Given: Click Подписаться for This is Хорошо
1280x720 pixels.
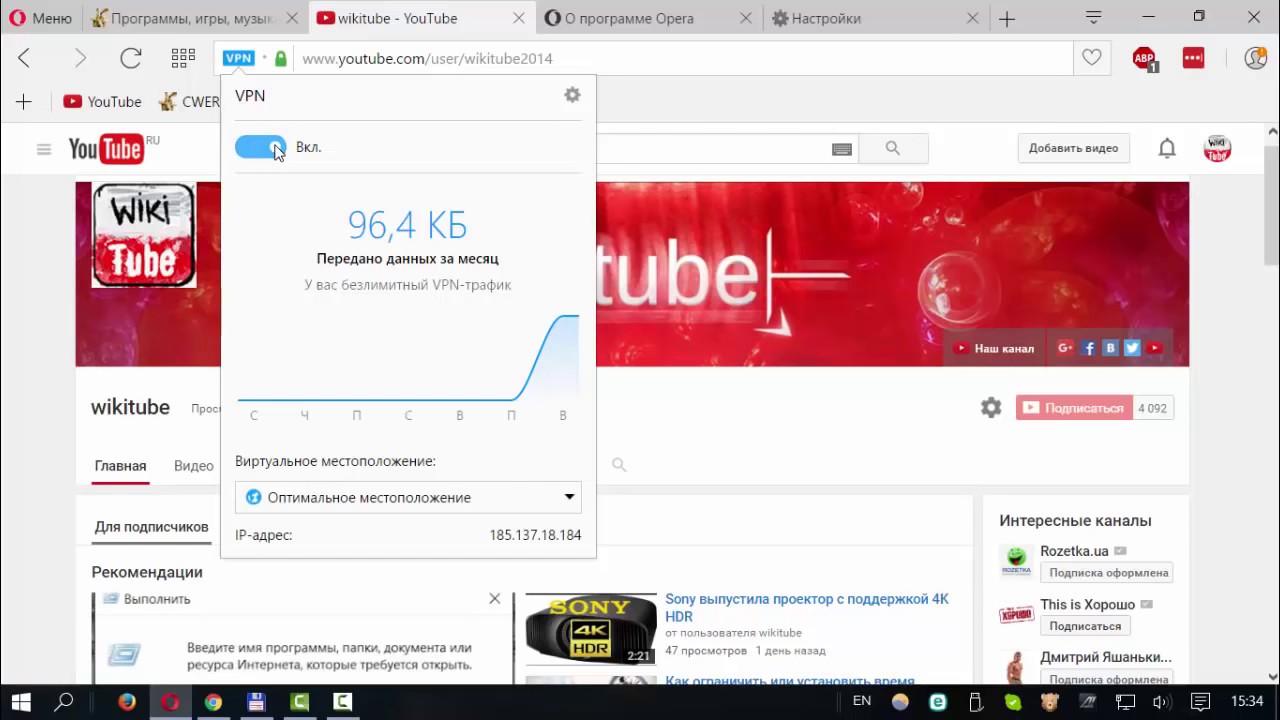Looking at the screenshot, I should coord(1085,626).
